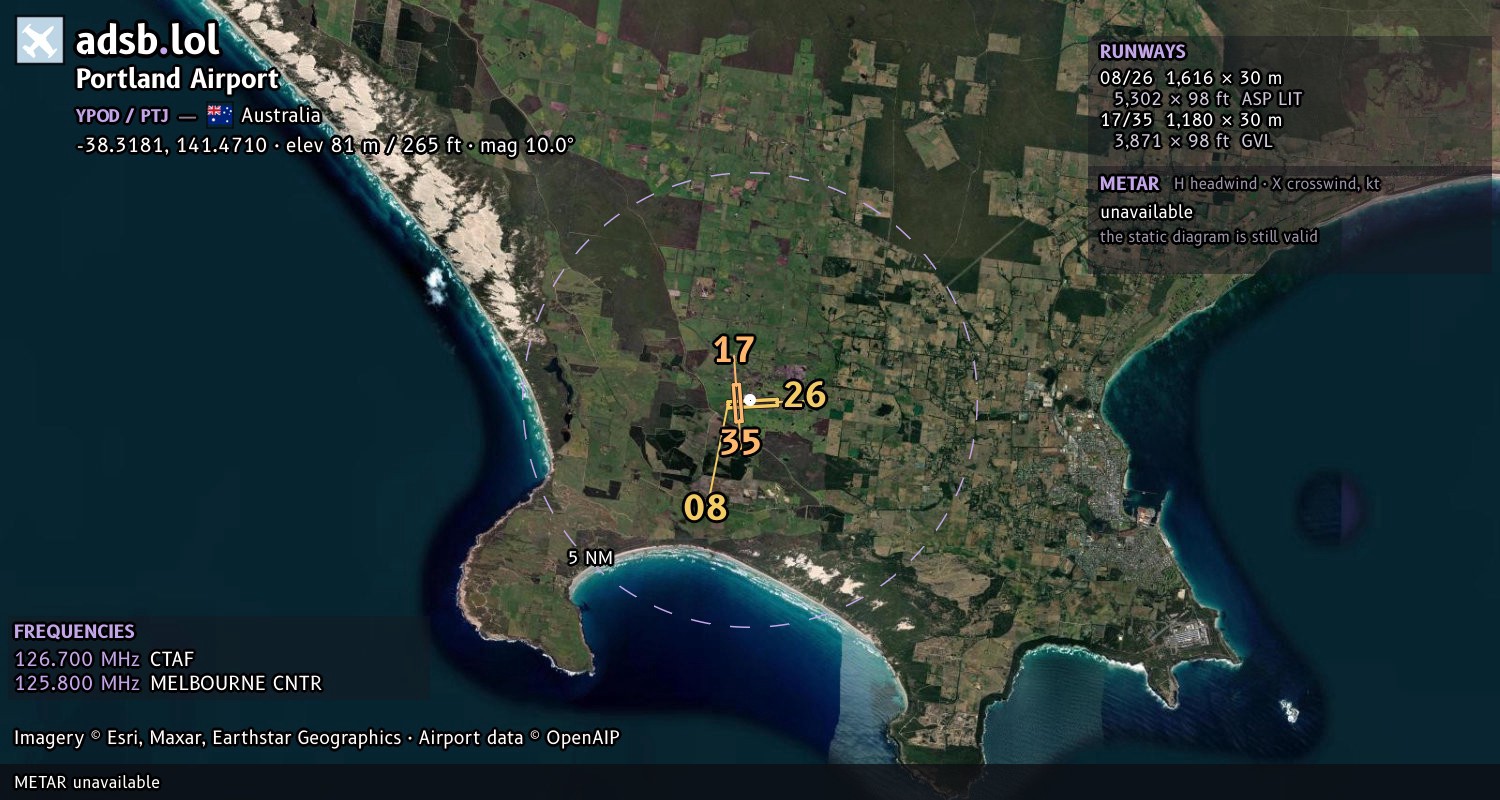Select the runway 35 label
This screenshot has height=800, width=1500.
pos(740,442)
